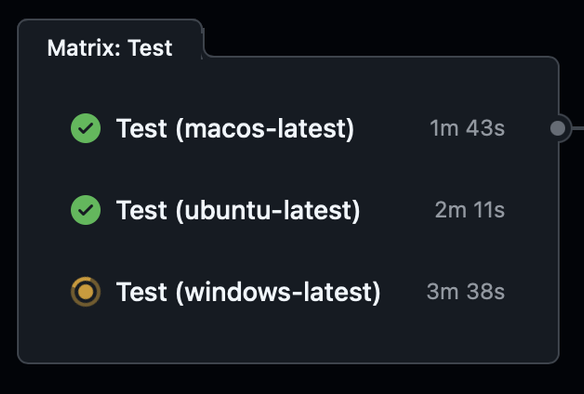584x394 pixels.
Task: Click the word Test after Matrix colon
Action: pos(150,48)
